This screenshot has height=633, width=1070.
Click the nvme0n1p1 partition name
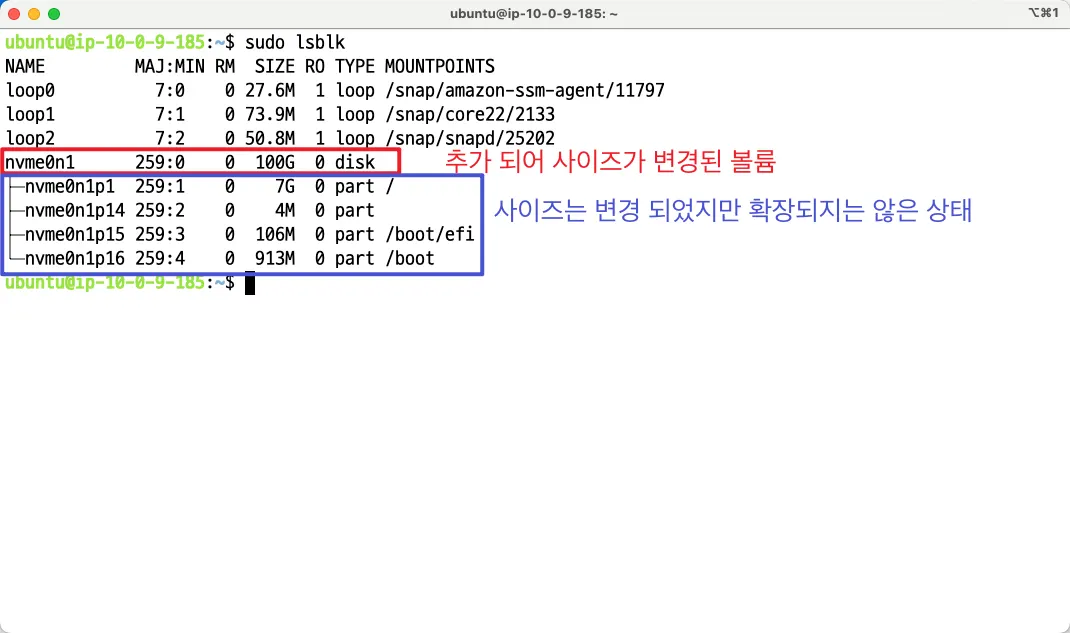(x=70, y=186)
